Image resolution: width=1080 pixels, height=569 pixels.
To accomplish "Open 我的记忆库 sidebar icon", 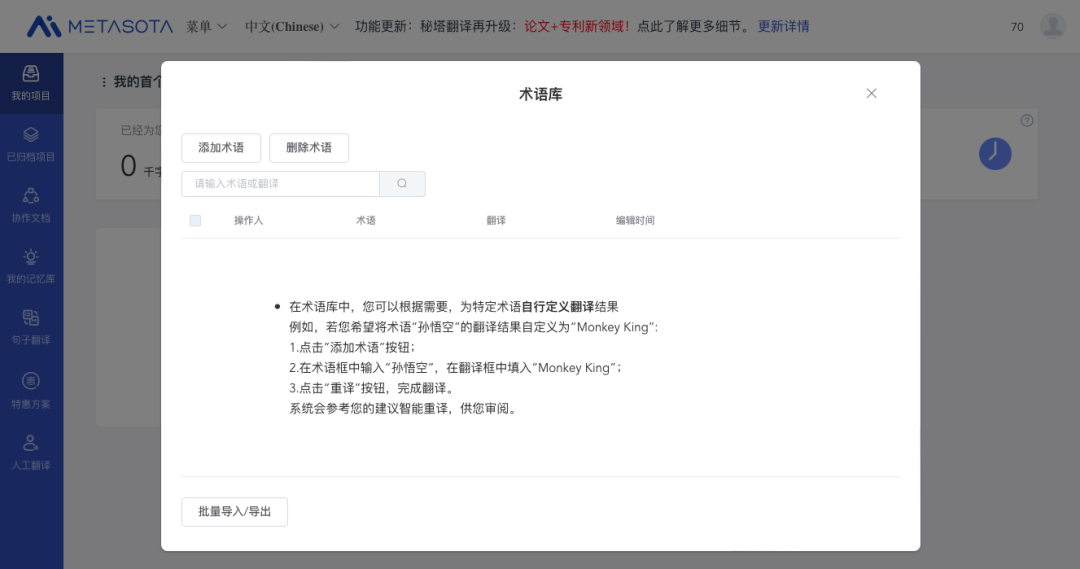I will (x=31, y=266).
